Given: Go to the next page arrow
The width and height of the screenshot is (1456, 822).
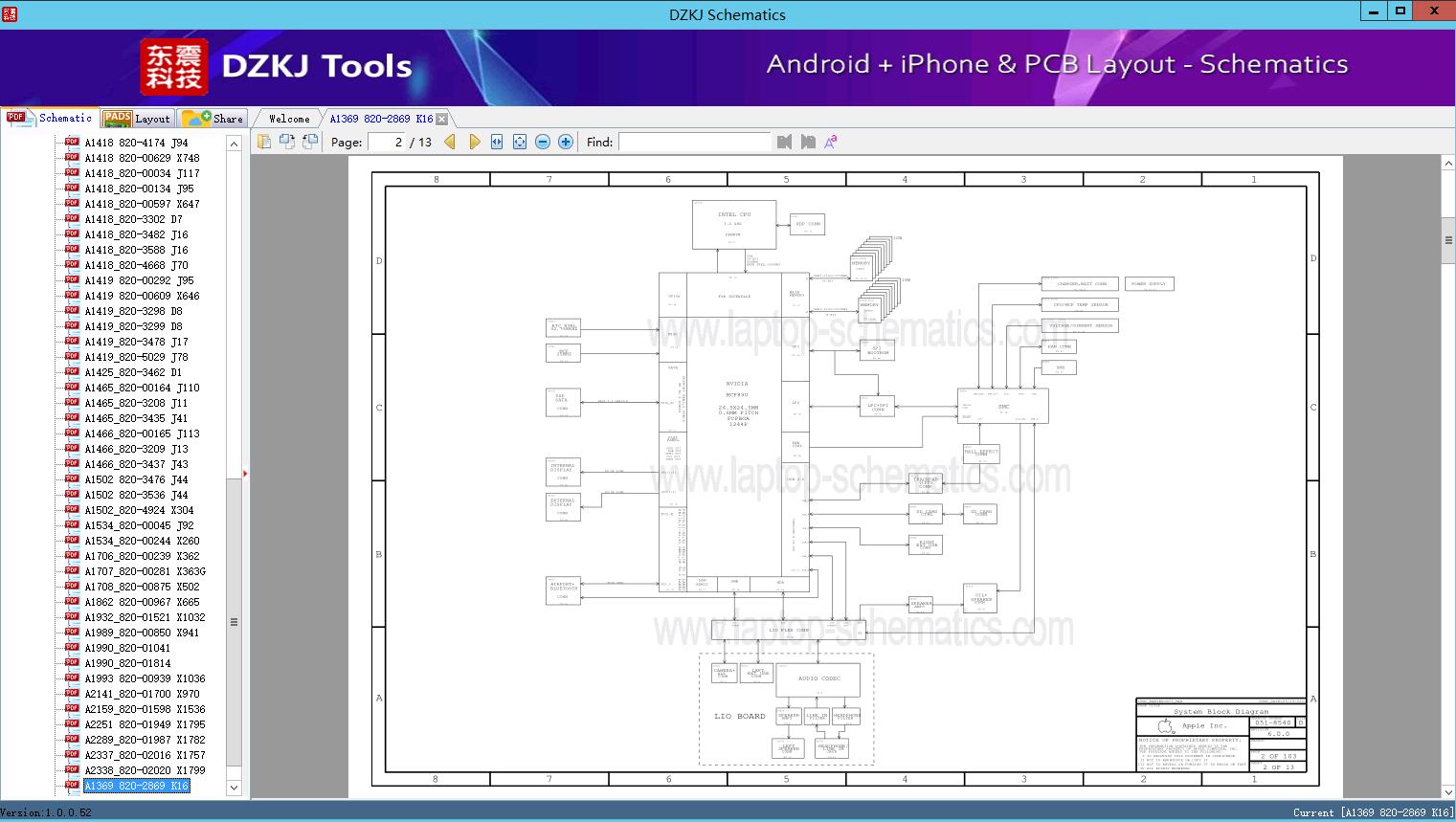Looking at the screenshot, I should pyautogui.click(x=474, y=142).
